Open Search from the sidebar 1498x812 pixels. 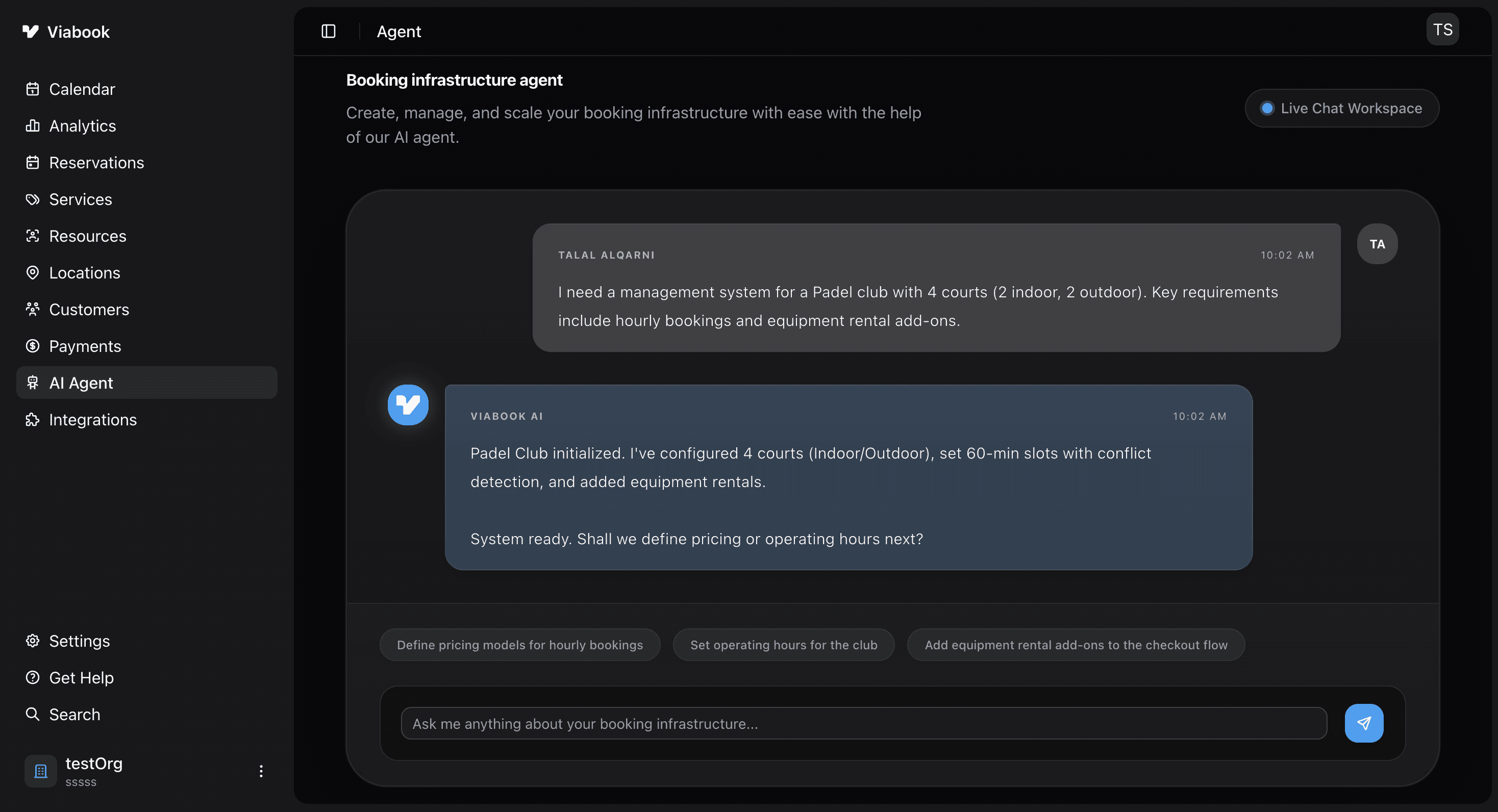[x=74, y=714]
